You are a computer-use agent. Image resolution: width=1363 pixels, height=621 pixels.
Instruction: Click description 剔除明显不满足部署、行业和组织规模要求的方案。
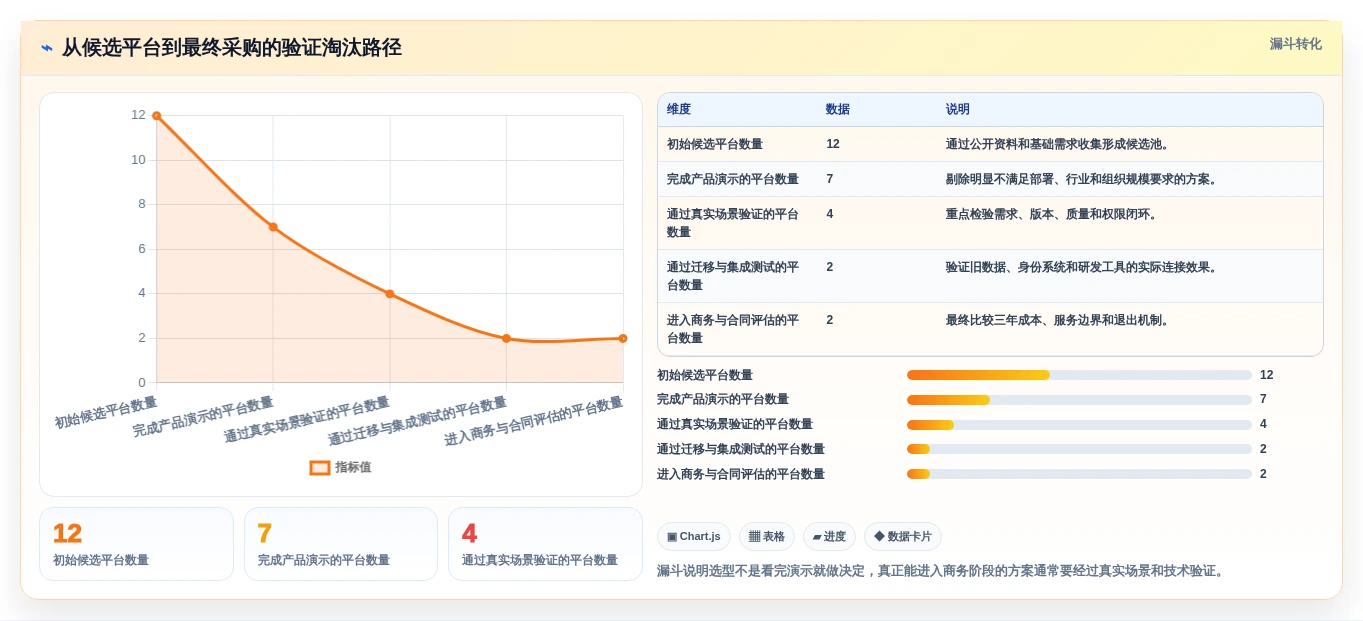tap(1083, 179)
